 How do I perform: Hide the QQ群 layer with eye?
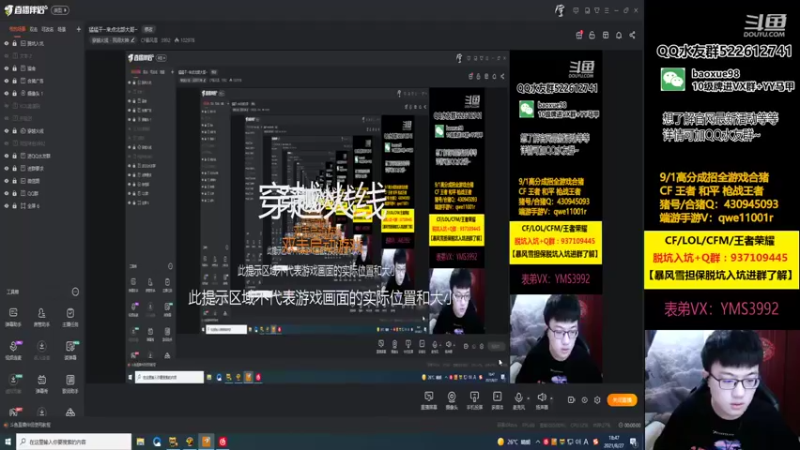tap(7, 193)
